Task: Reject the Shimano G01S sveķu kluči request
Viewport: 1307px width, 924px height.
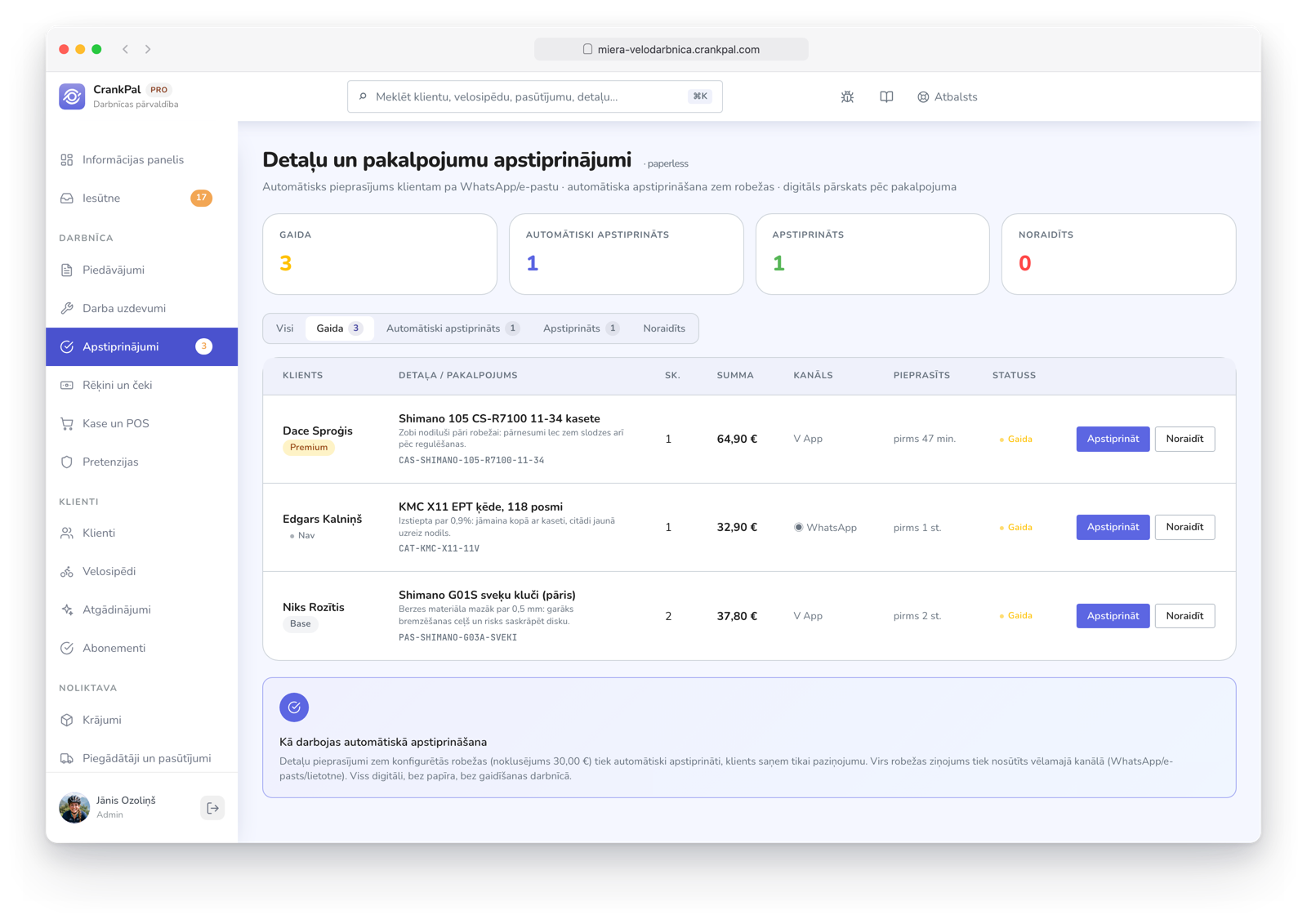Action: pos(1184,616)
